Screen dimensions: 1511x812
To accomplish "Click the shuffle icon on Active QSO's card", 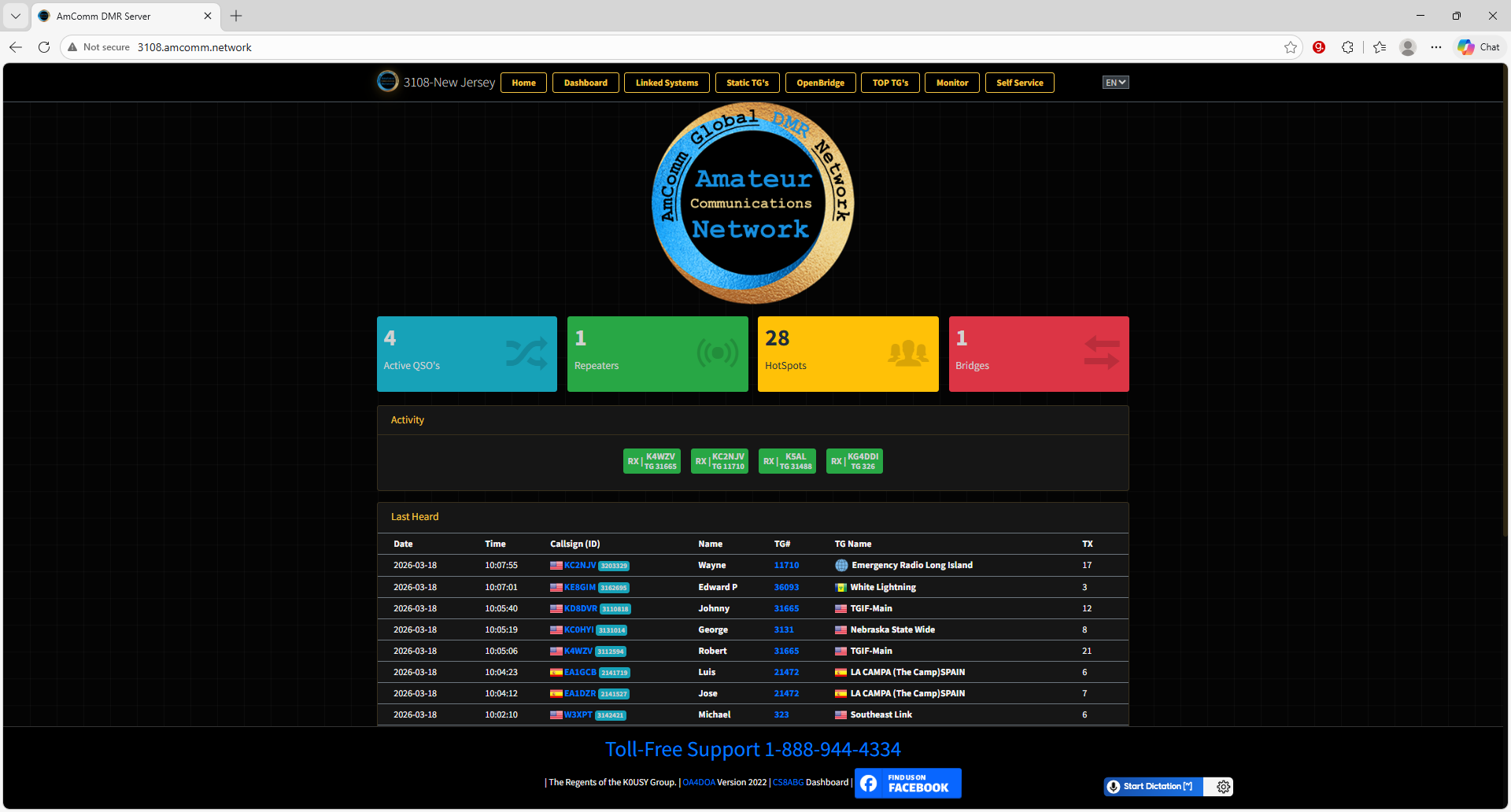I will (526, 353).
